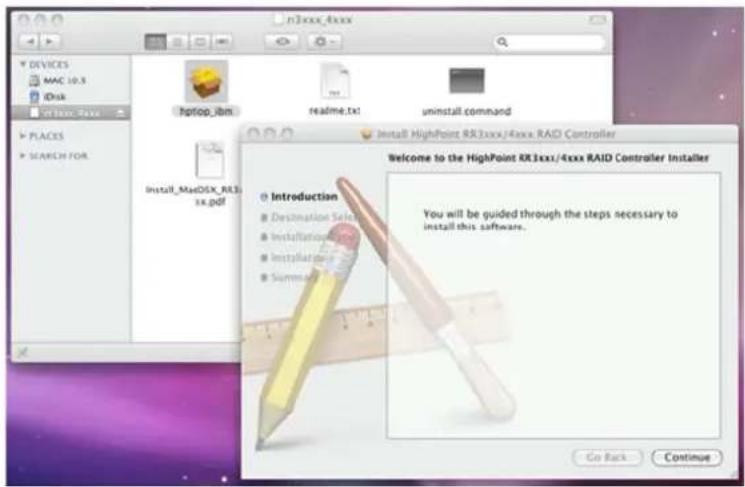Click the Finder toolbar toggle pill button
Image resolution: width=745 pixels, height=487 pixels.
[597, 19]
